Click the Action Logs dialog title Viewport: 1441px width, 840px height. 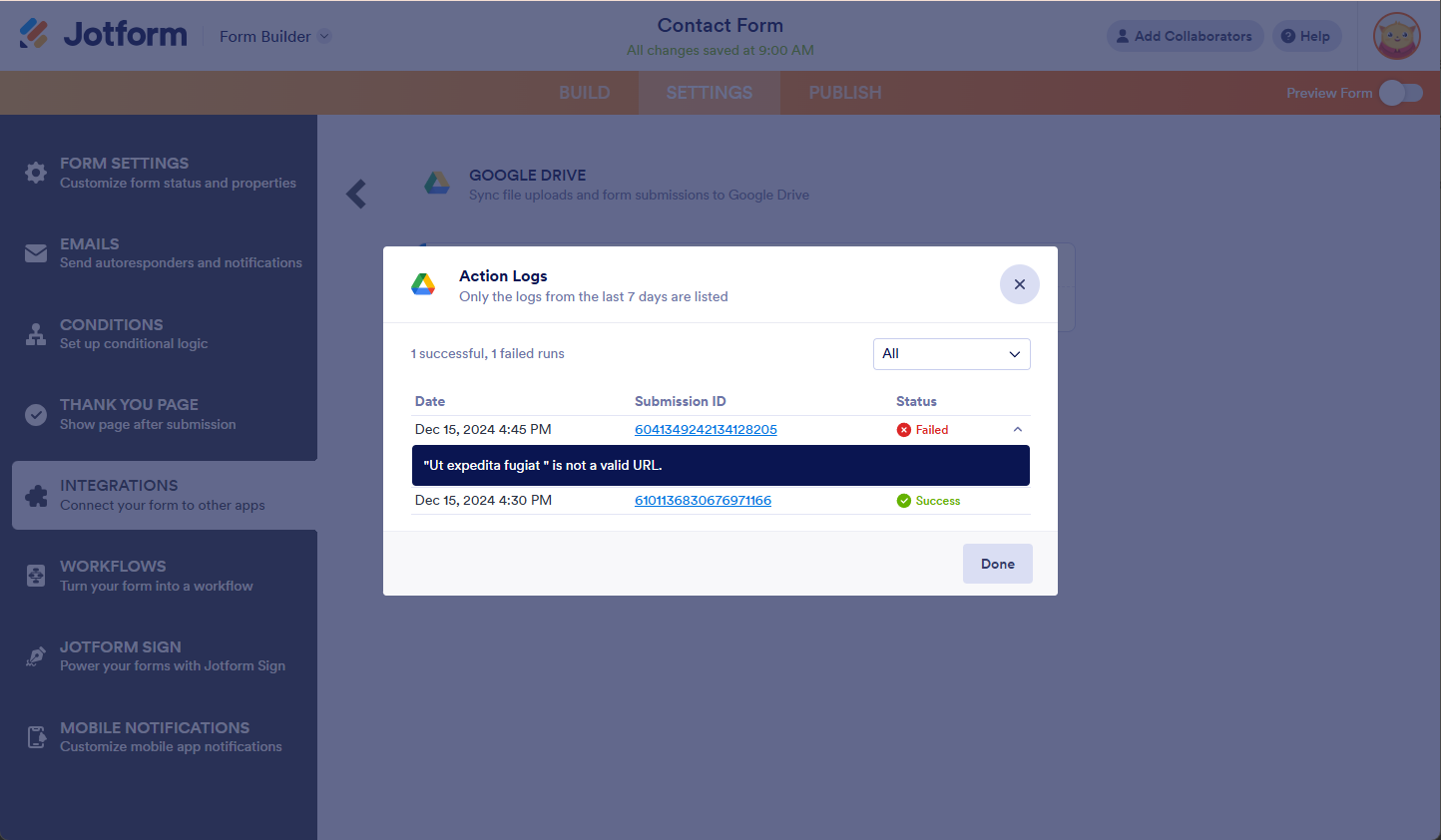coord(503,276)
